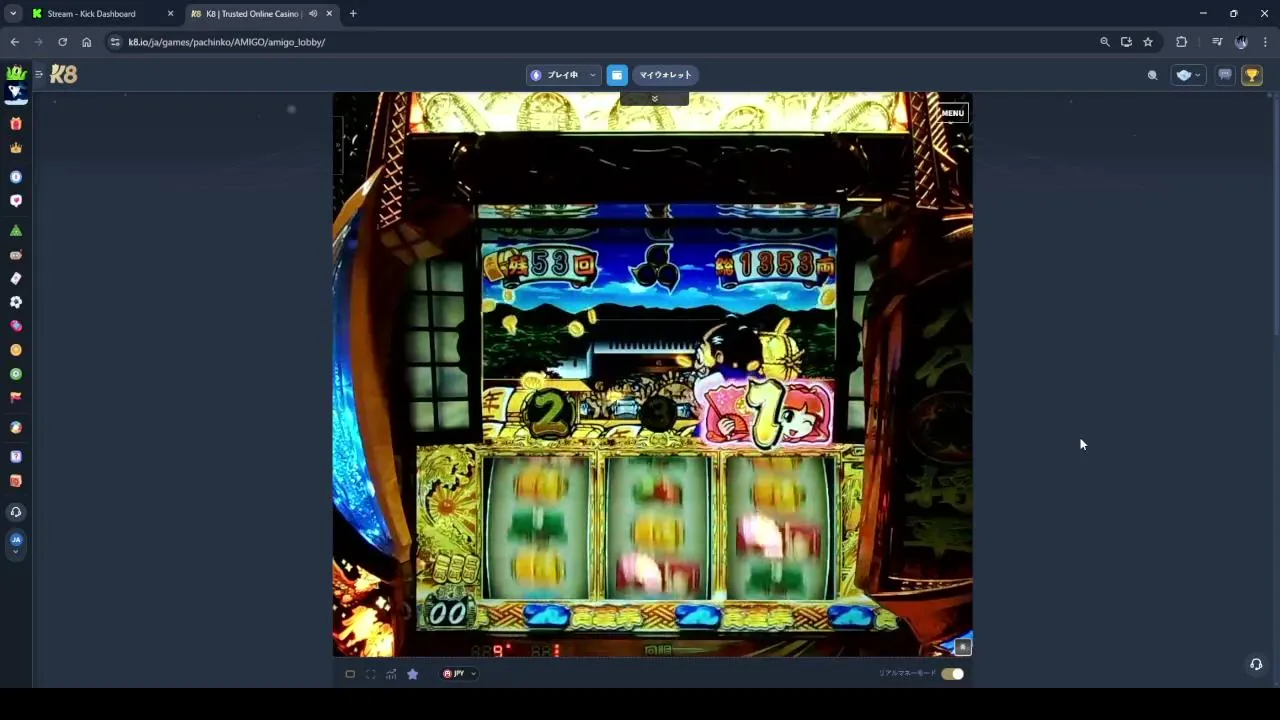Screen dimensions: 1280x720
Task: Click the search magnifier icon in K8 header
Action: pyautogui.click(x=1152, y=75)
